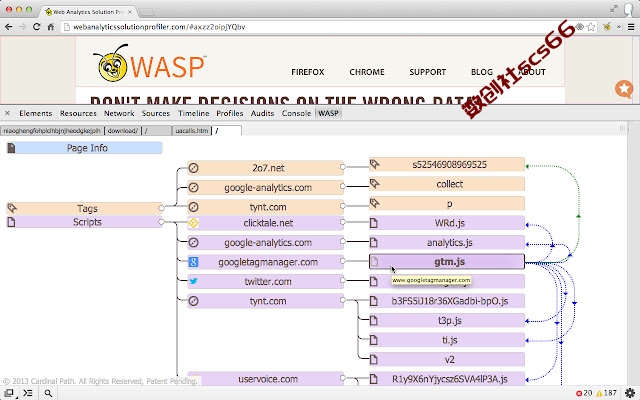This screenshot has width=640, height=400.
Task: Click the file icon beside analytics.js
Action: pyautogui.click(x=374, y=242)
